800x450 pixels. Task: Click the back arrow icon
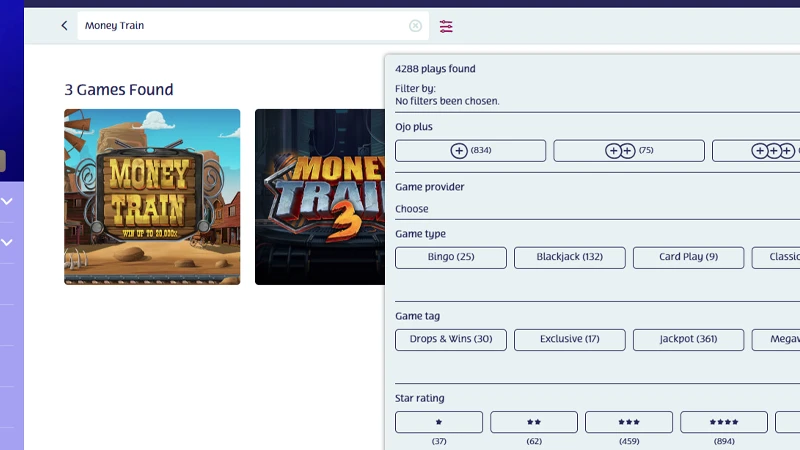(x=65, y=26)
